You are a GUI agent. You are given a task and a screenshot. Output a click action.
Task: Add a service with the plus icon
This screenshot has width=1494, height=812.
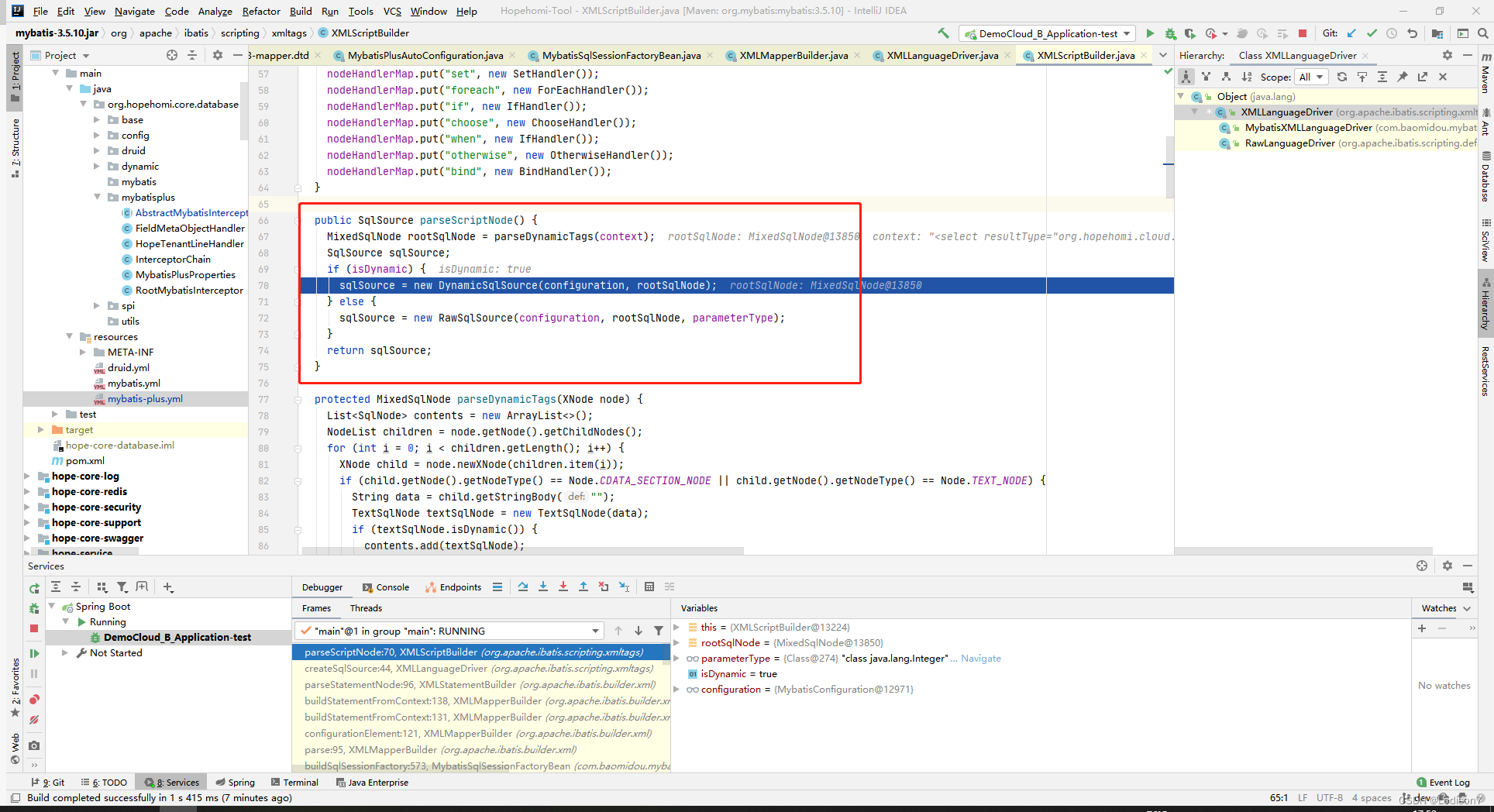(x=168, y=587)
